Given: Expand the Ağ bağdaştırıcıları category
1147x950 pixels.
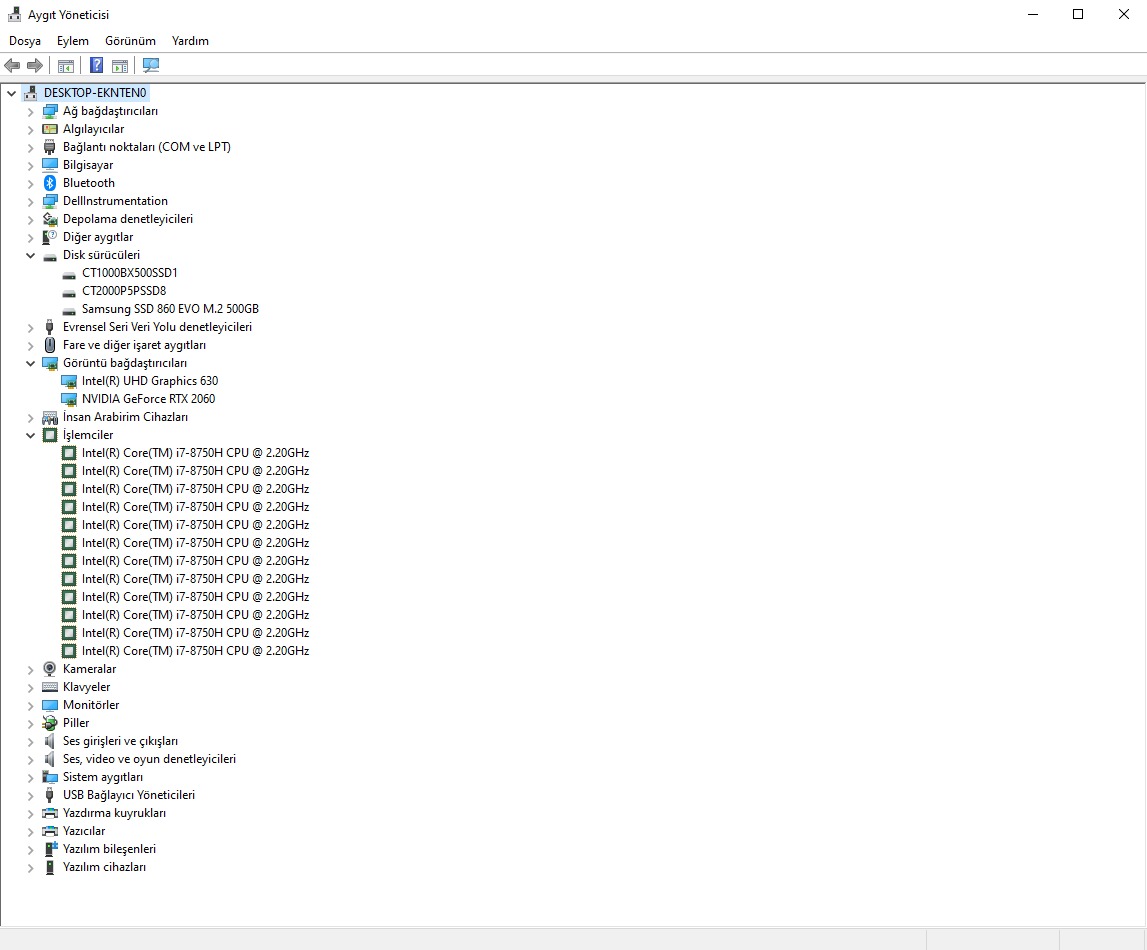Looking at the screenshot, I should click(30, 112).
